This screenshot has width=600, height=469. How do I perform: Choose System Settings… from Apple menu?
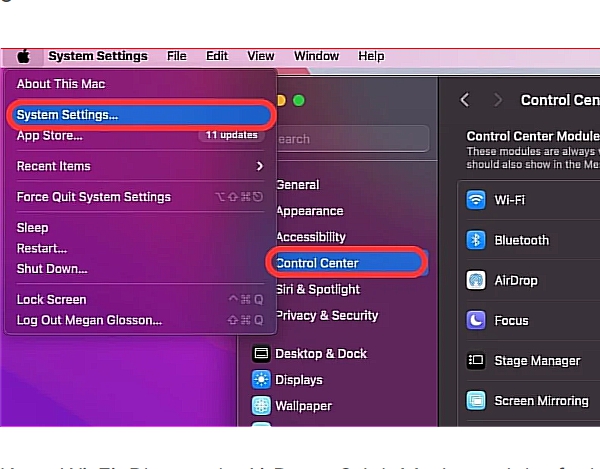(x=67, y=115)
